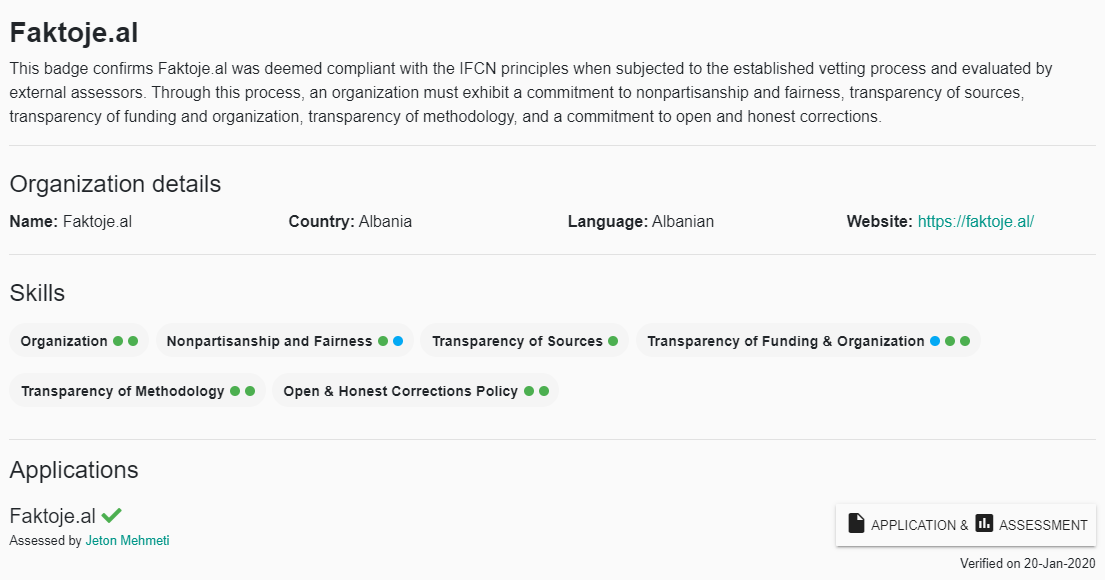1105x580 pixels.
Task: Select the Nonpartisanship and Fairness chip
Action: tap(285, 341)
